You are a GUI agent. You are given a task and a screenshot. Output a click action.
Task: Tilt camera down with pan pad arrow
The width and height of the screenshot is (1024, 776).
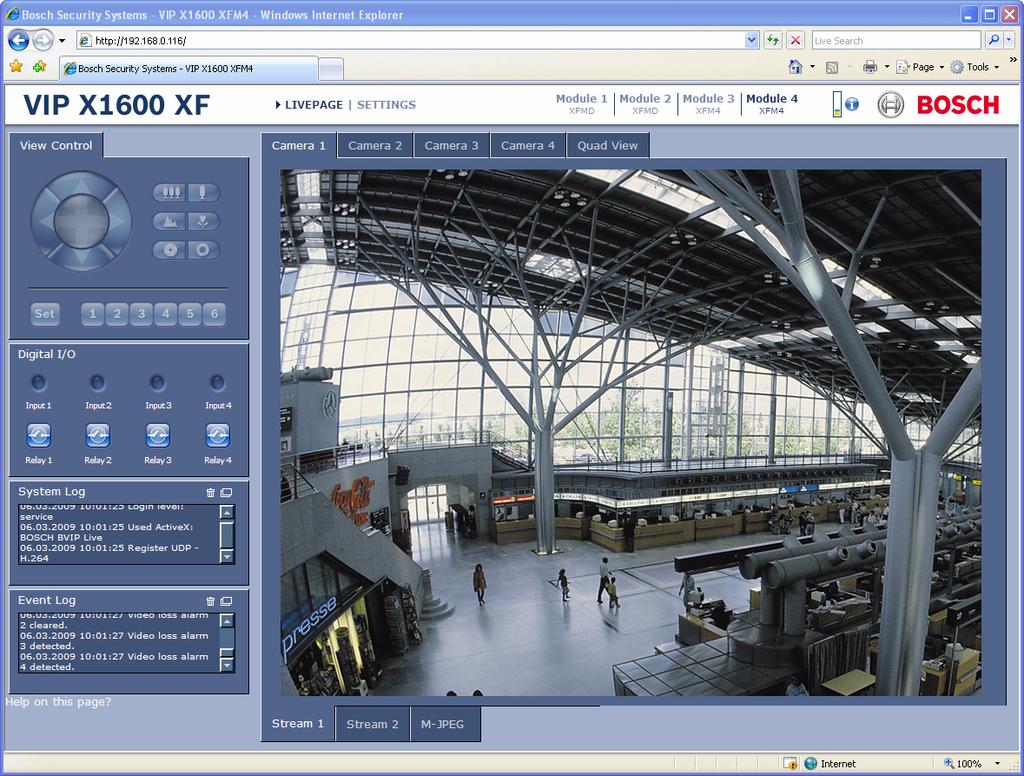(x=81, y=259)
